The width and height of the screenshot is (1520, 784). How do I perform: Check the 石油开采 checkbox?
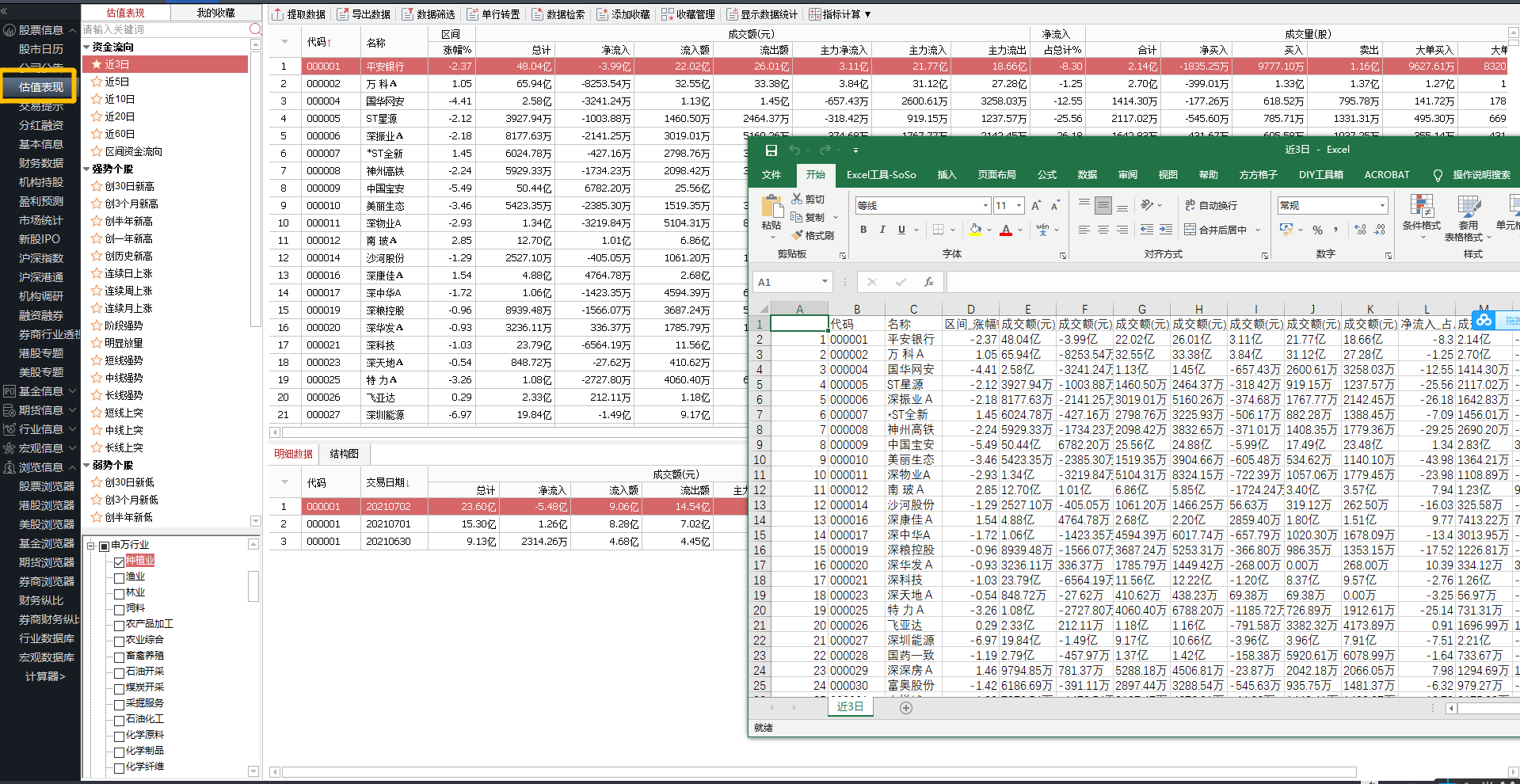pyautogui.click(x=120, y=672)
